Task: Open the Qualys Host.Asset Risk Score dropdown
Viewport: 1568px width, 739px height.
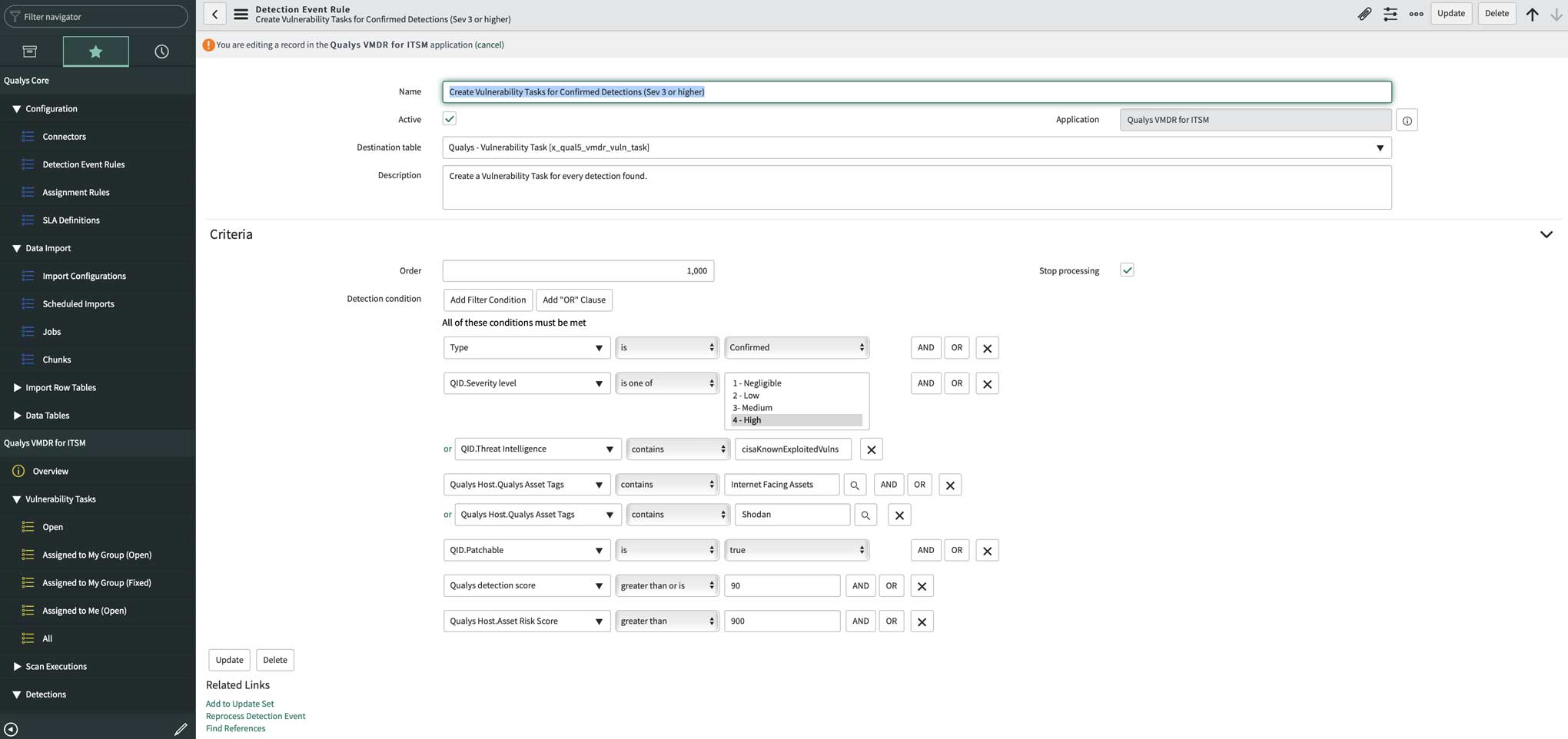Action: [x=527, y=621]
